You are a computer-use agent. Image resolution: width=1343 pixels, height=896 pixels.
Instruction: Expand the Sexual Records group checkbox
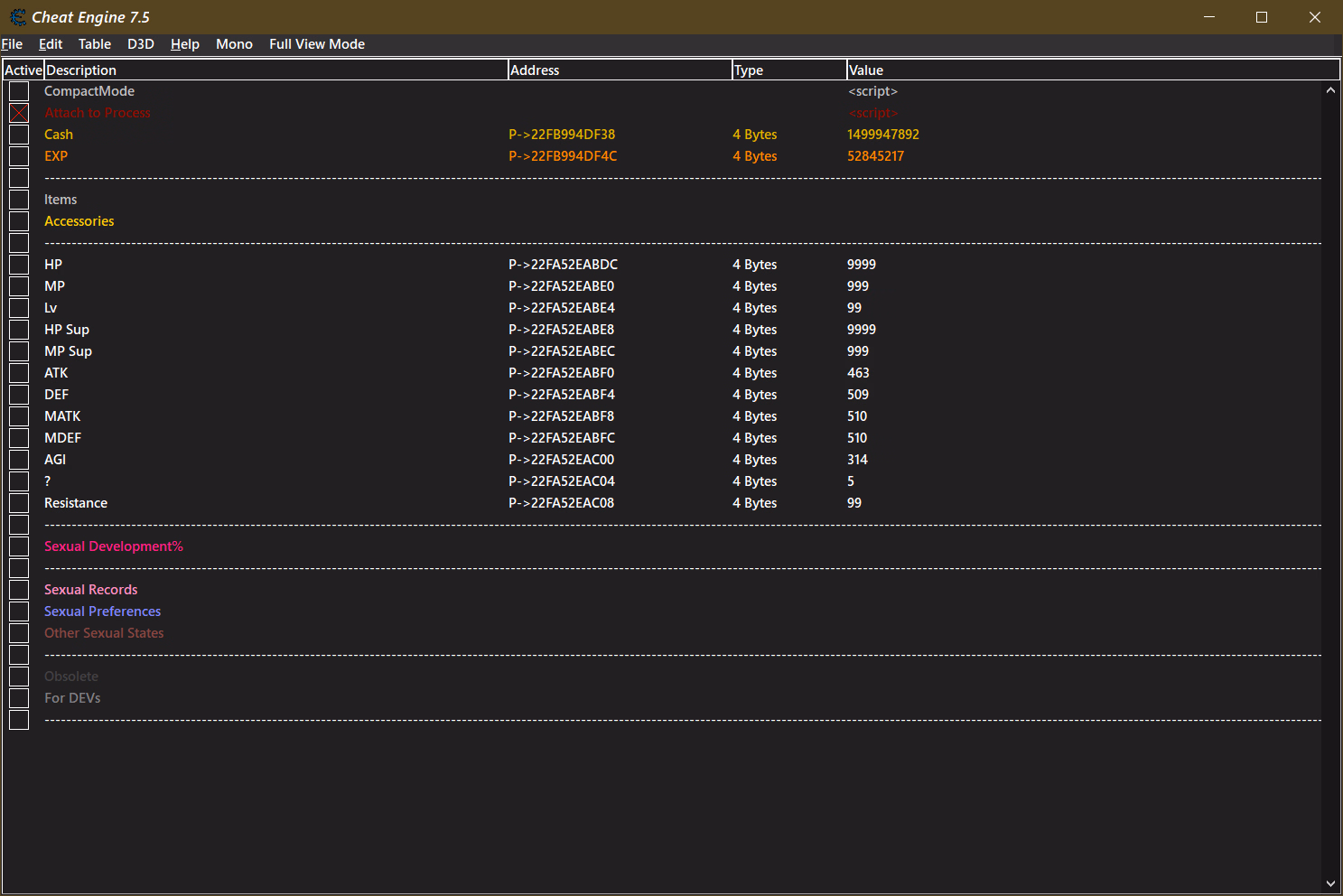[19, 590]
